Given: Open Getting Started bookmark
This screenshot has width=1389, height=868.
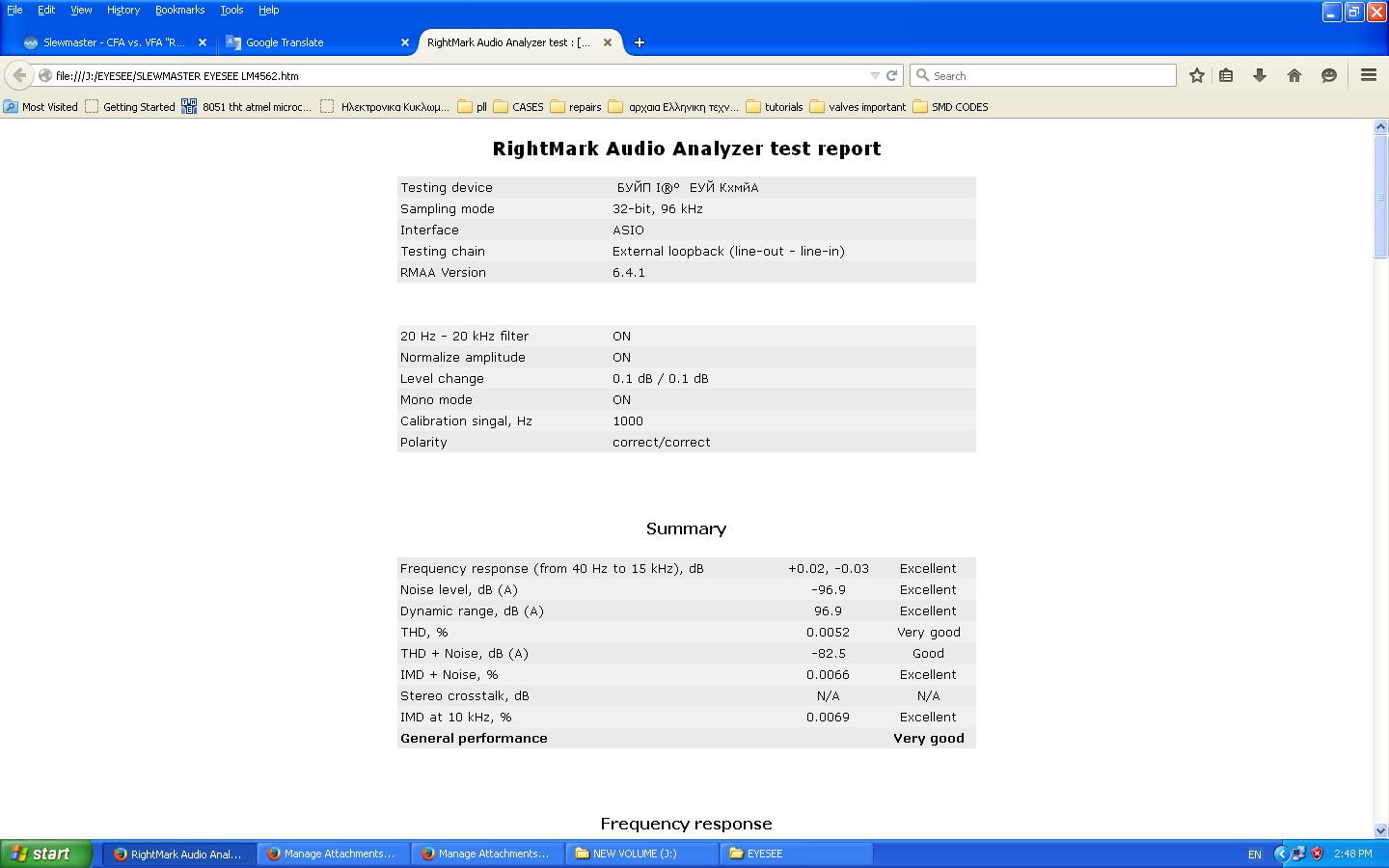Looking at the screenshot, I should (129, 107).
